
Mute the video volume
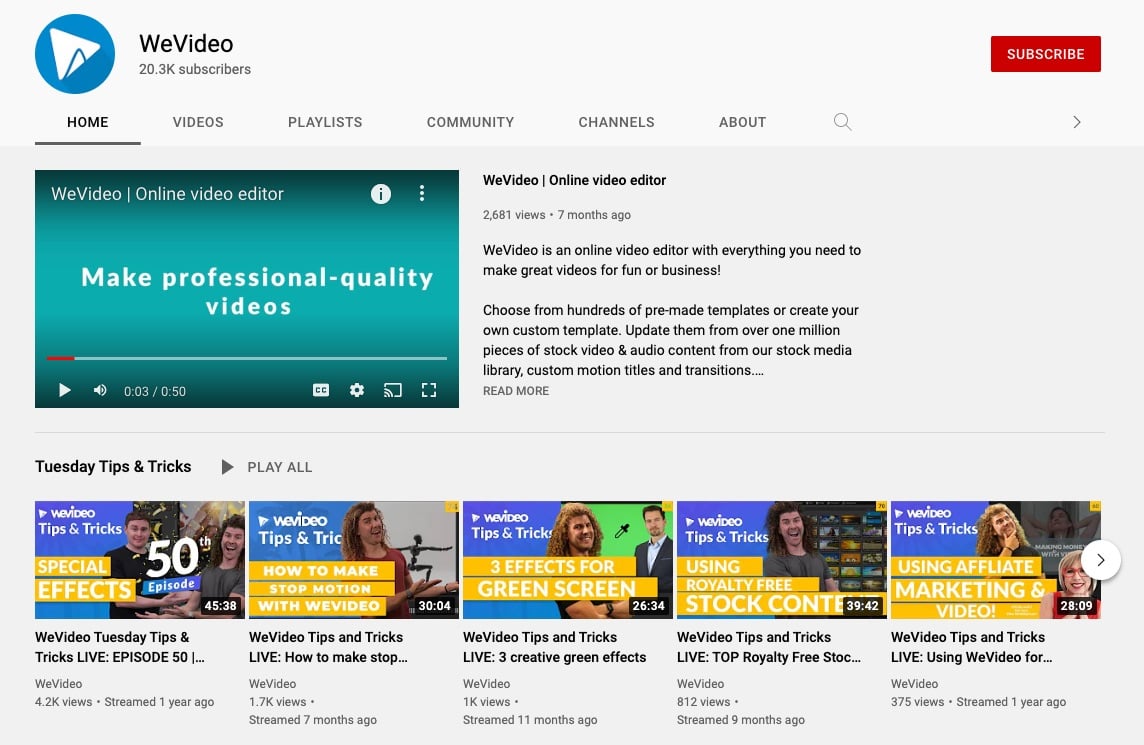coord(100,391)
